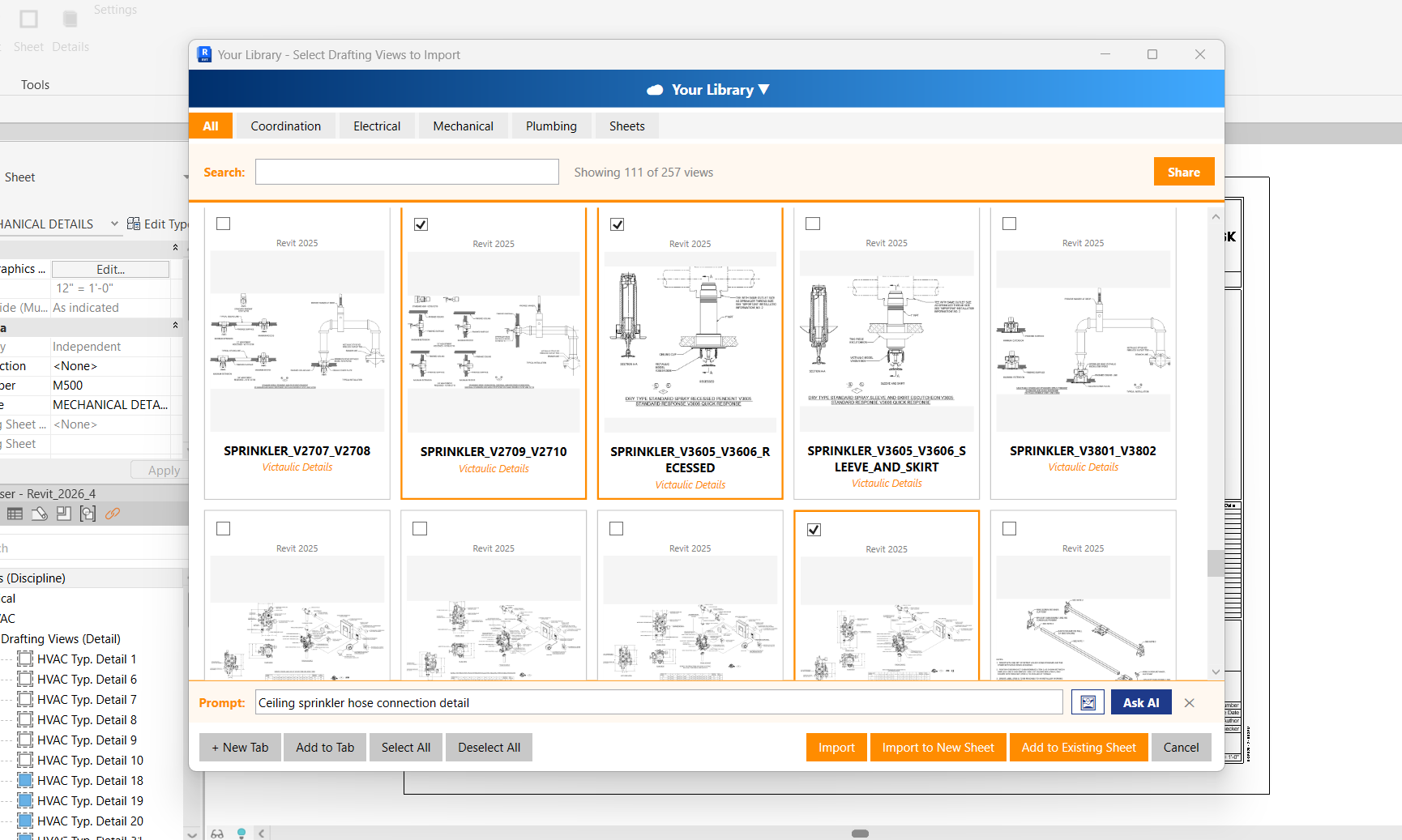Click the HVAC Typ. Detail 6 view icon
Image resolution: width=1402 pixels, height=840 pixels.
tap(25, 679)
